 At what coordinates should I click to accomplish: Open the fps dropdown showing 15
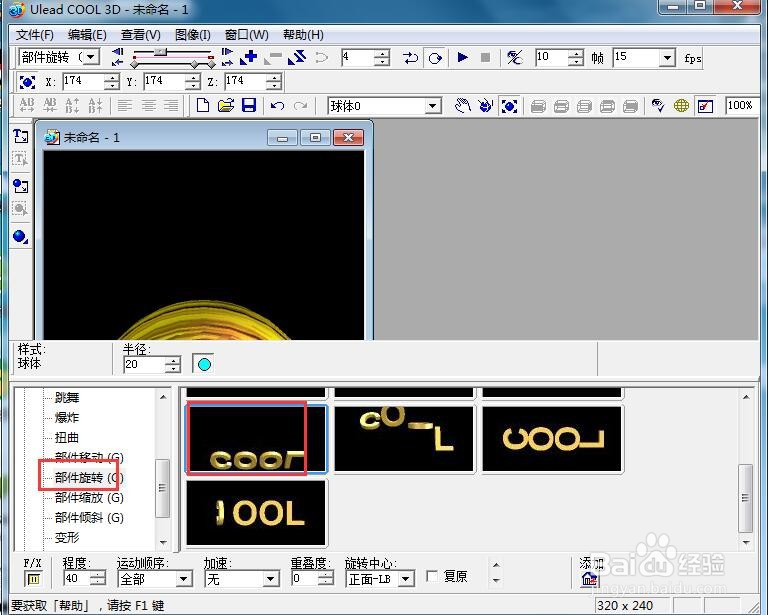pos(667,58)
